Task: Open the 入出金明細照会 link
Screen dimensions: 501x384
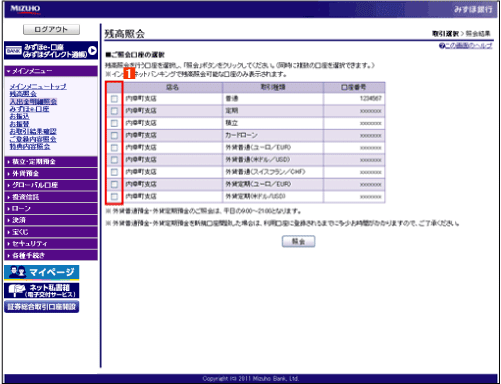Action: (x=33, y=101)
